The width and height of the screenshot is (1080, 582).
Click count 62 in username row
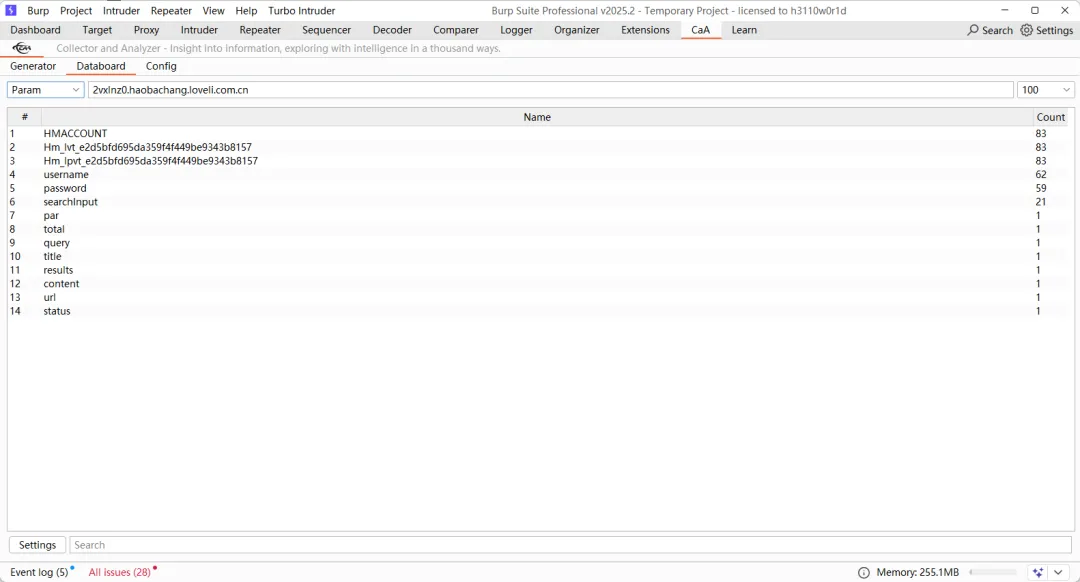coord(1041,174)
